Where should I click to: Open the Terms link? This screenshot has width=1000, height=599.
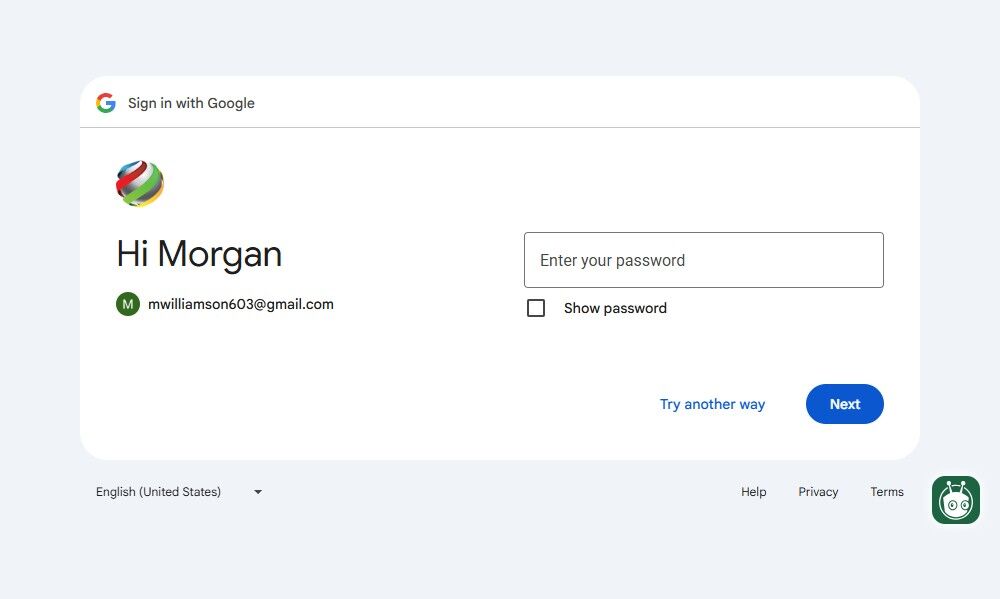click(887, 492)
